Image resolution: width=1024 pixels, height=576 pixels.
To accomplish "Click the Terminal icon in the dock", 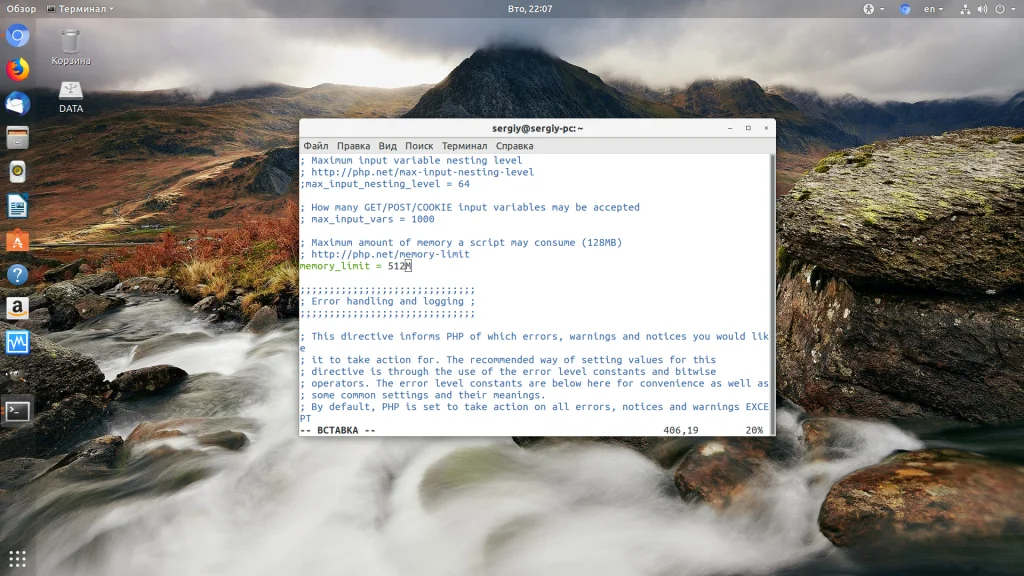I will point(18,411).
